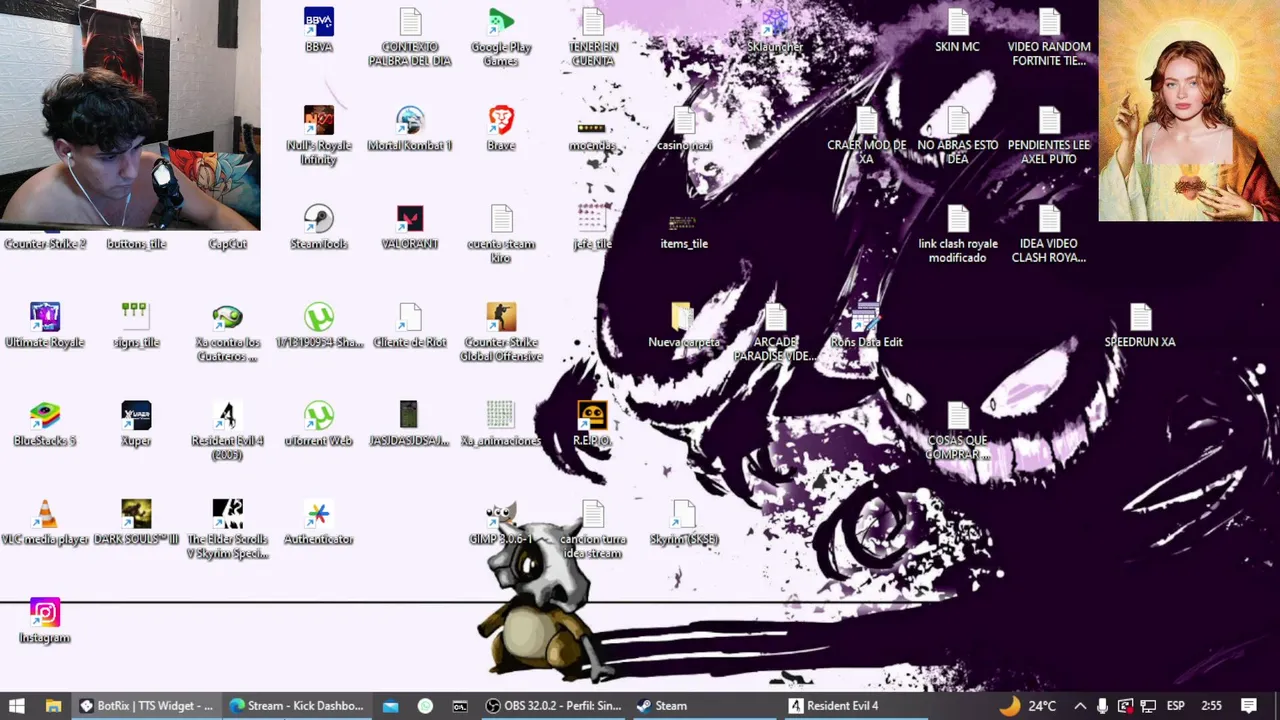This screenshot has height=720, width=1280.
Task: Open the SKIN MC text file
Action: (x=957, y=29)
